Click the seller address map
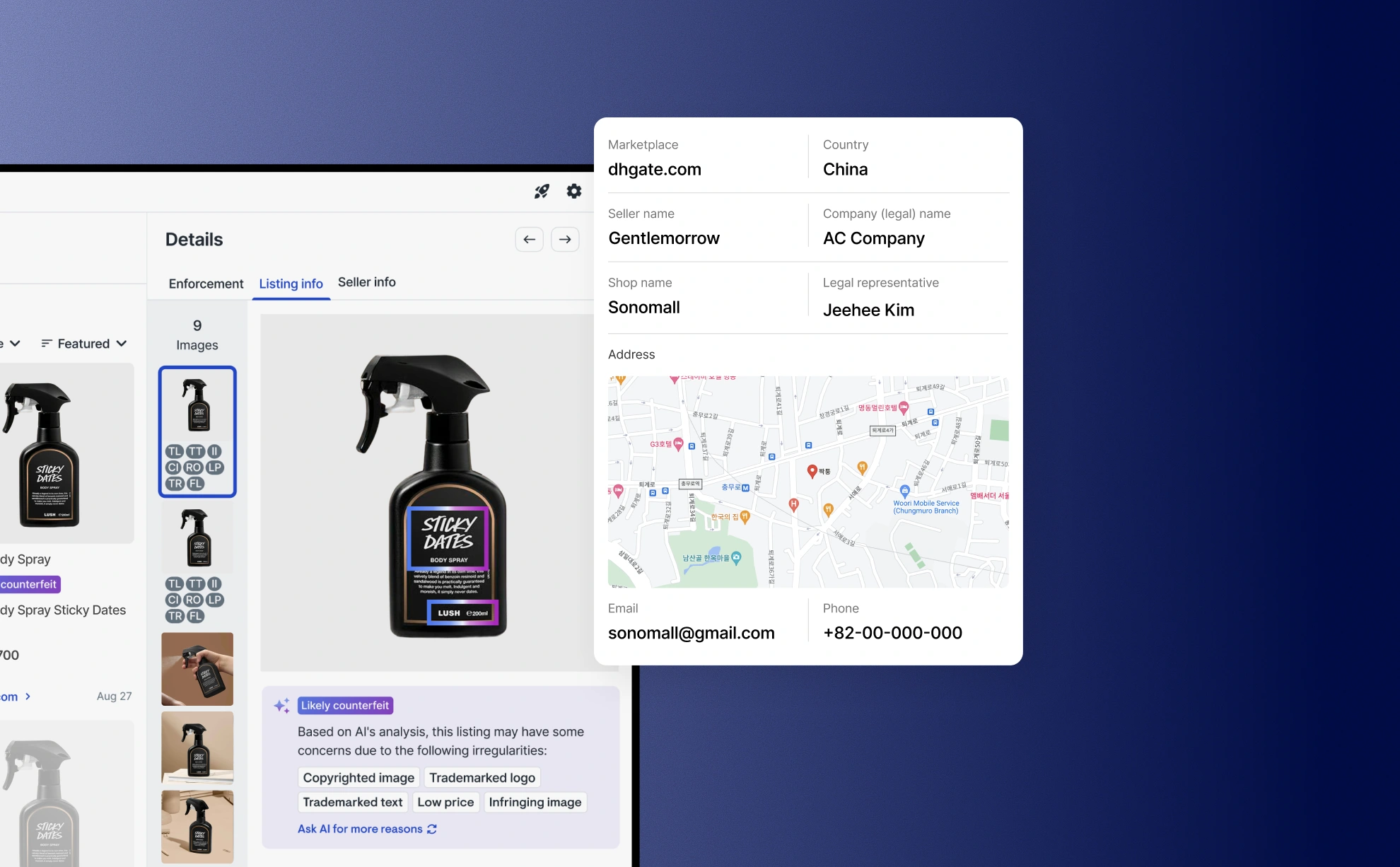The width and height of the screenshot is (1400, 867). tap(808, 481)
